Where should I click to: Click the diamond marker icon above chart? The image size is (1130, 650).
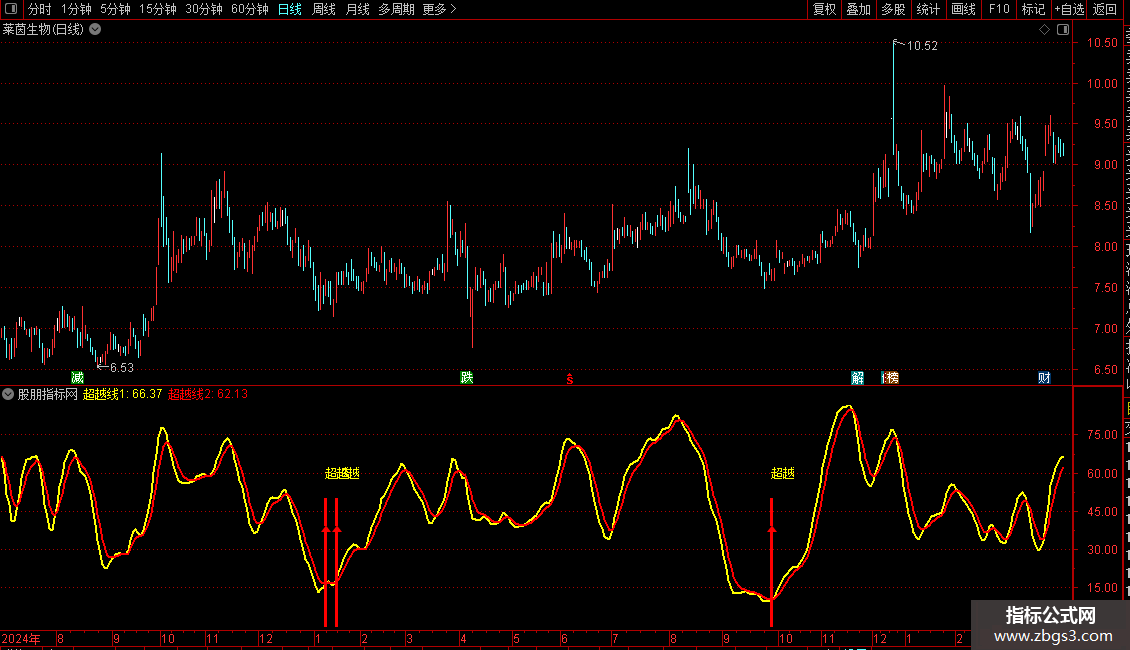click(x=1044, y=30)
